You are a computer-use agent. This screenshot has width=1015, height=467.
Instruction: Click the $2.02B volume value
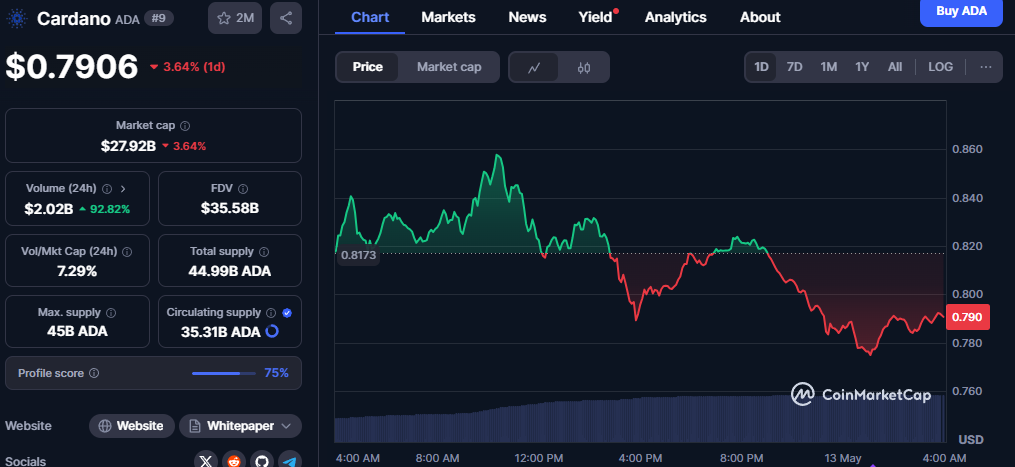49,209
